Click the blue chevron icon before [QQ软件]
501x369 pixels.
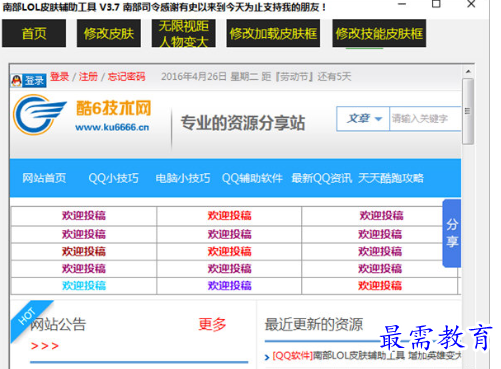[x=267, y=357]
